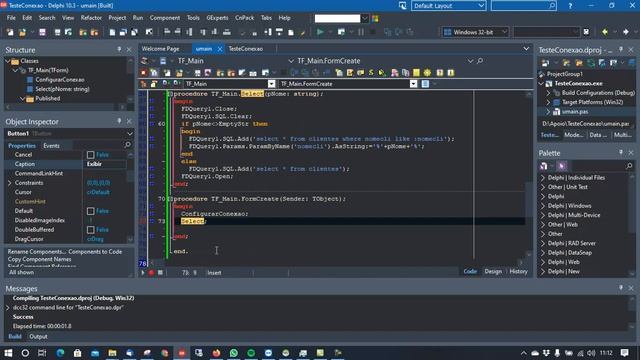Close the umain editor tab

pyautogui.click(x=220, y=49)
